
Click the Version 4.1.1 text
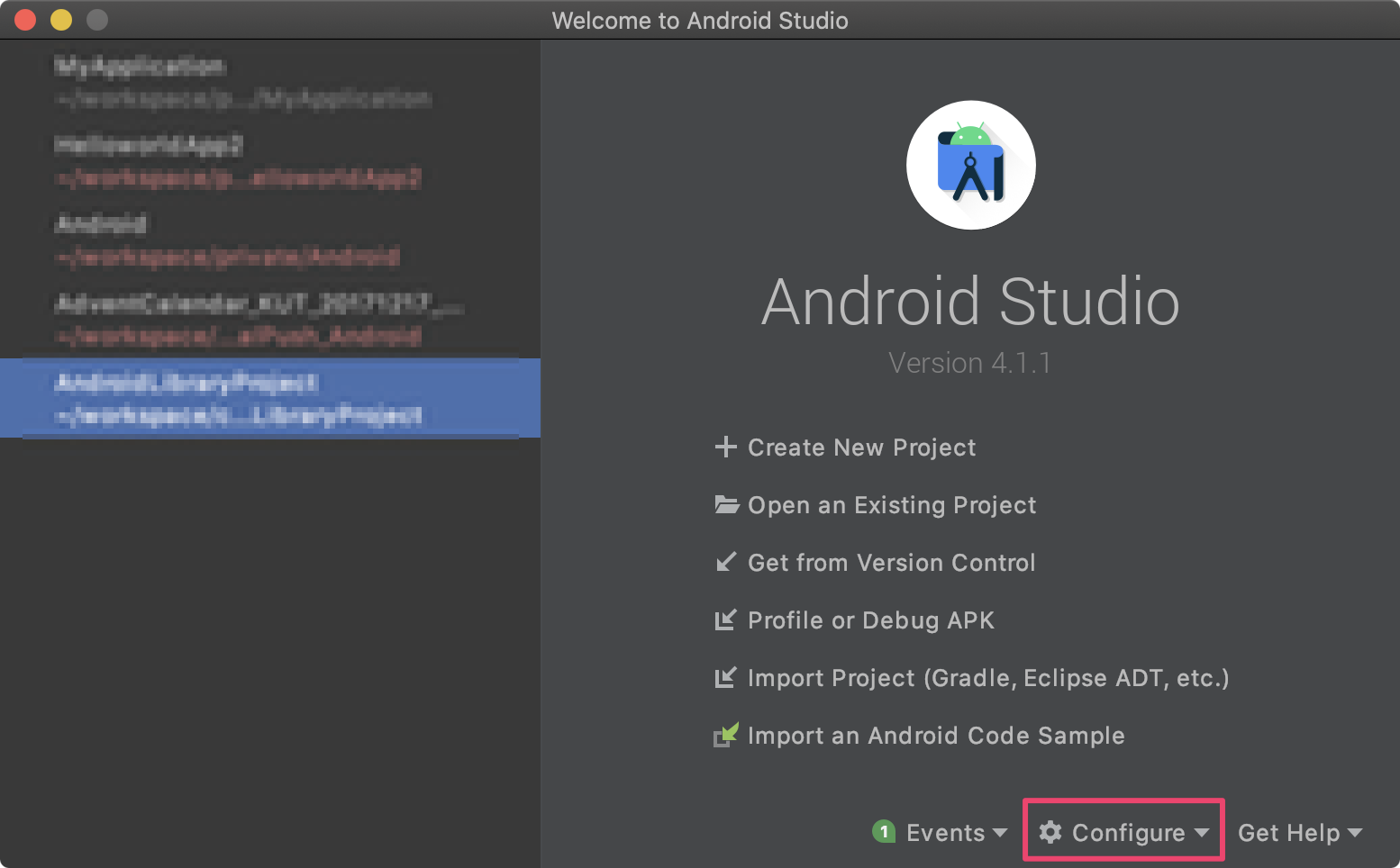(969, 363)
